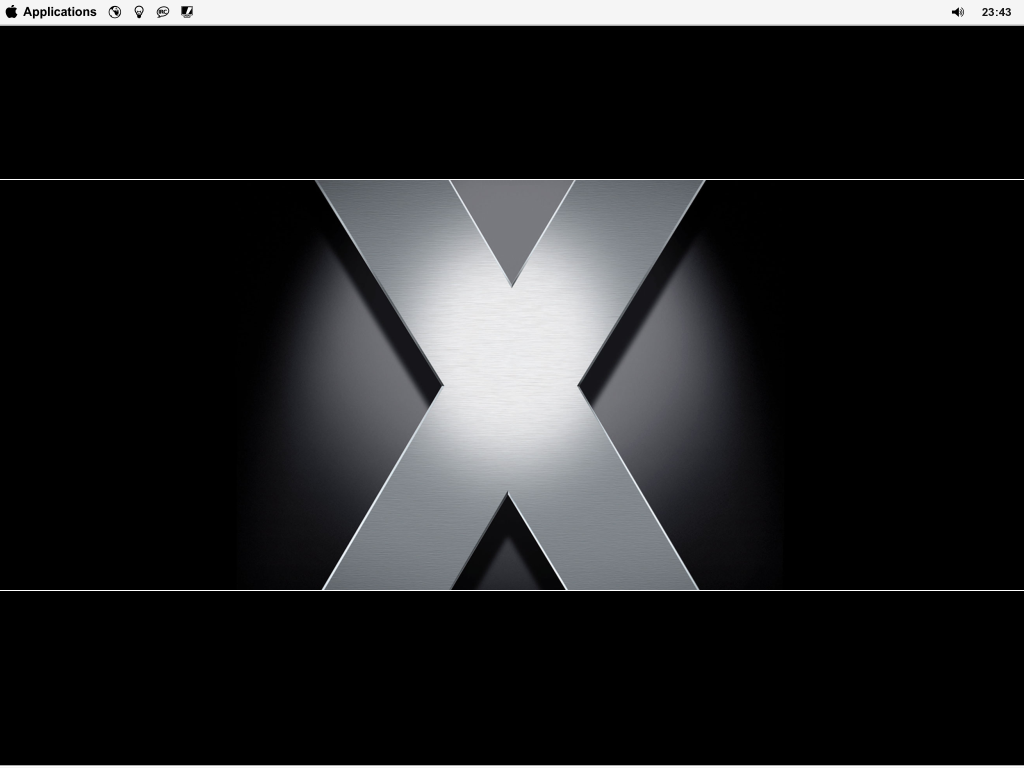
Task: Open the light bulb launcher icon
Action: point(139,12)
